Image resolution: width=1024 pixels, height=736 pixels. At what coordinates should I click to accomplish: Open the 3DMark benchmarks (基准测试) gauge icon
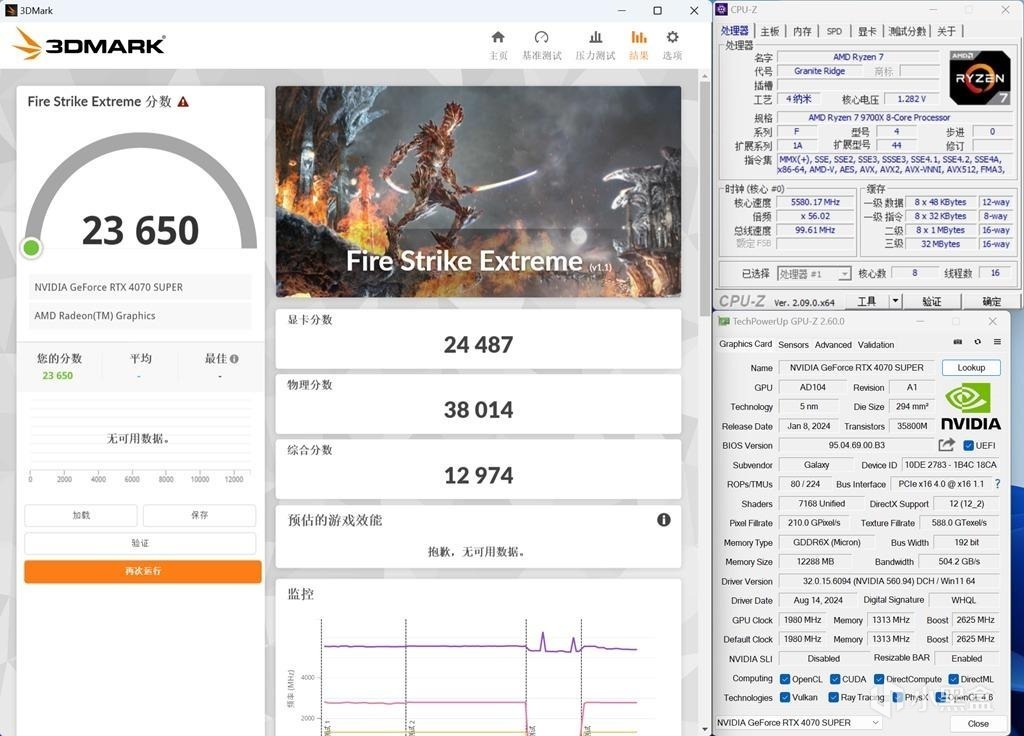pyautogui.click(x=541, y=37)
